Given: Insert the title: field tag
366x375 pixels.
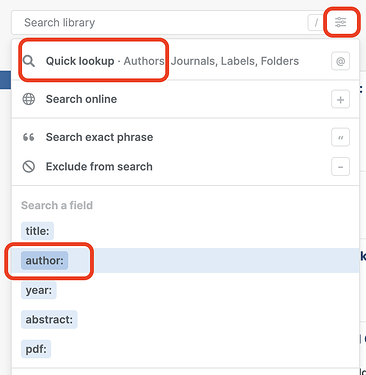Looking at the screenshot, I should click(x=37, y=231).
